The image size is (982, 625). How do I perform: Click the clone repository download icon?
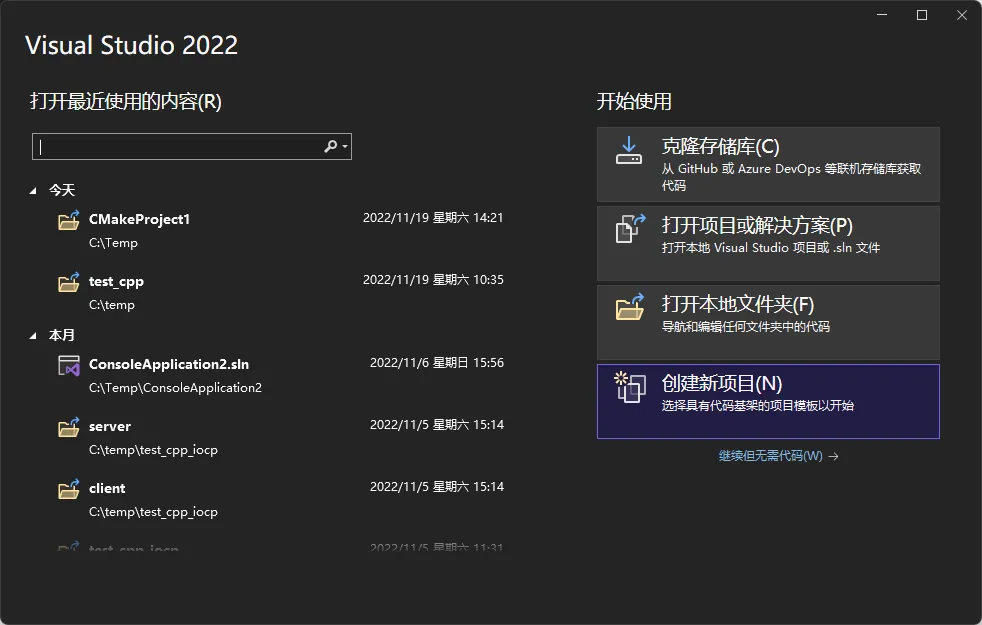tap(629, 151)
